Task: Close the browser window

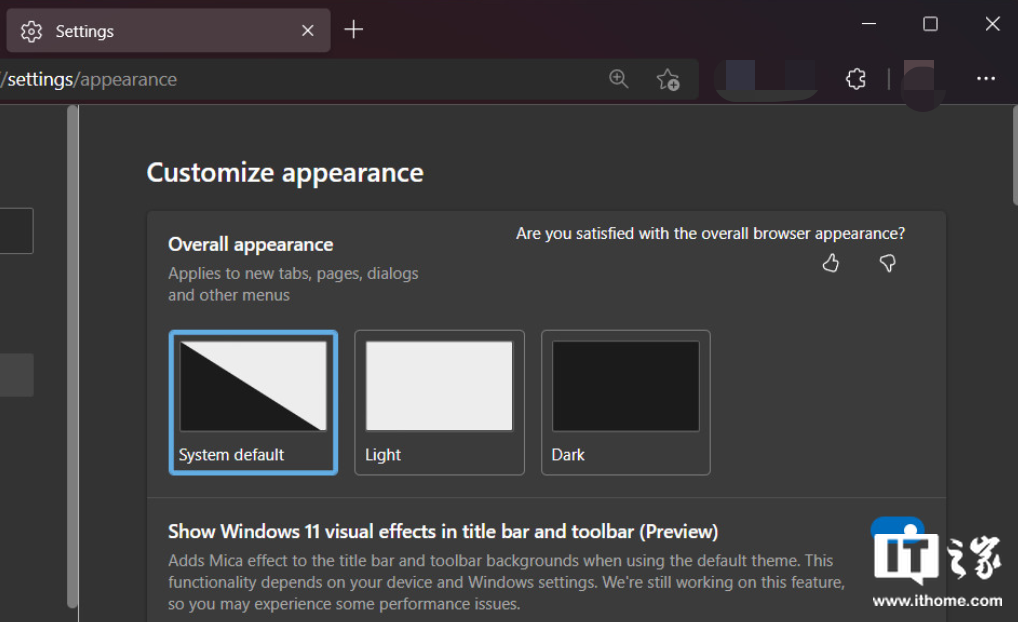Action: pyautogui.click(x=992, y=24)
